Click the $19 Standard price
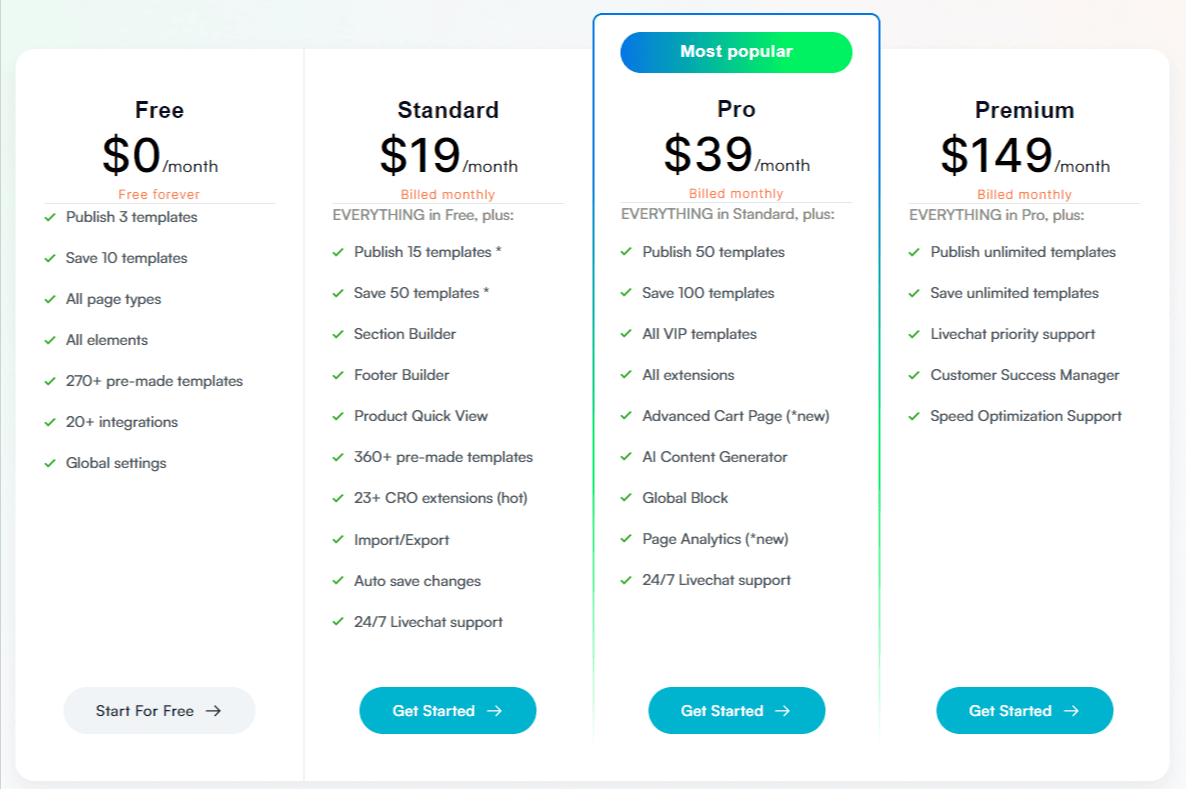The height and width of the screenshot is (789, 1186). (420, 155)
